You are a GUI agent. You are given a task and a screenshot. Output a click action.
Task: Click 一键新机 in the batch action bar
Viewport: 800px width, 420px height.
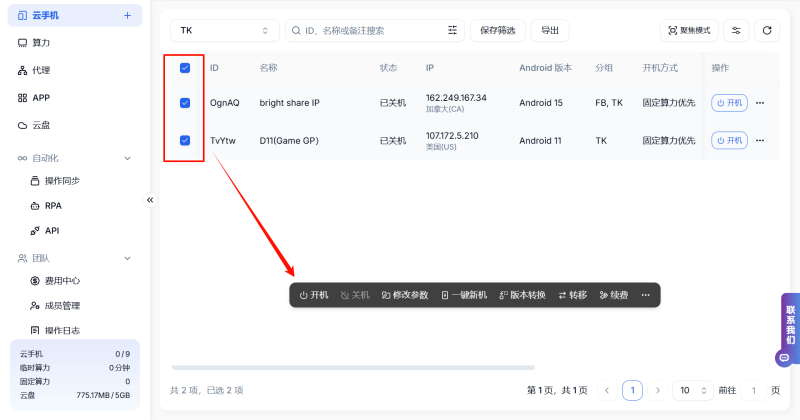464,295
